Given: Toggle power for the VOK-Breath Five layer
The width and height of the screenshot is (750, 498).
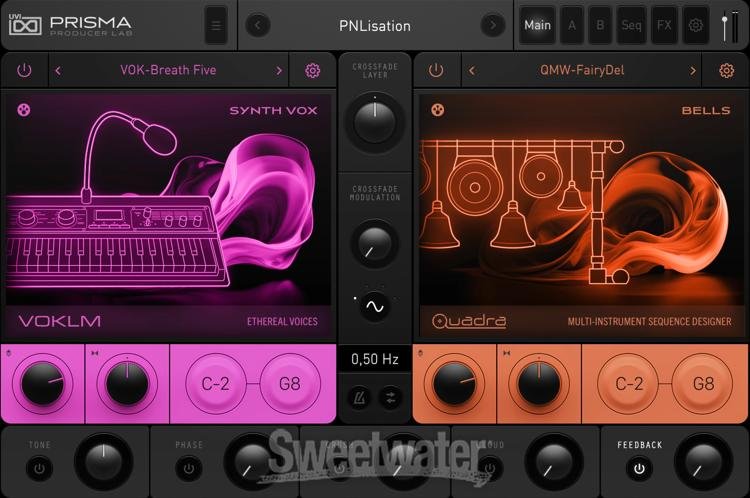Looking at the screenshot, I should tap(24, 71).
